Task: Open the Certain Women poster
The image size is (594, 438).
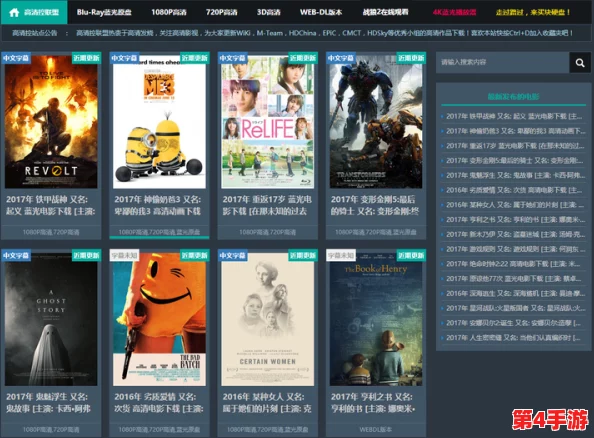Action: [267, 319]
